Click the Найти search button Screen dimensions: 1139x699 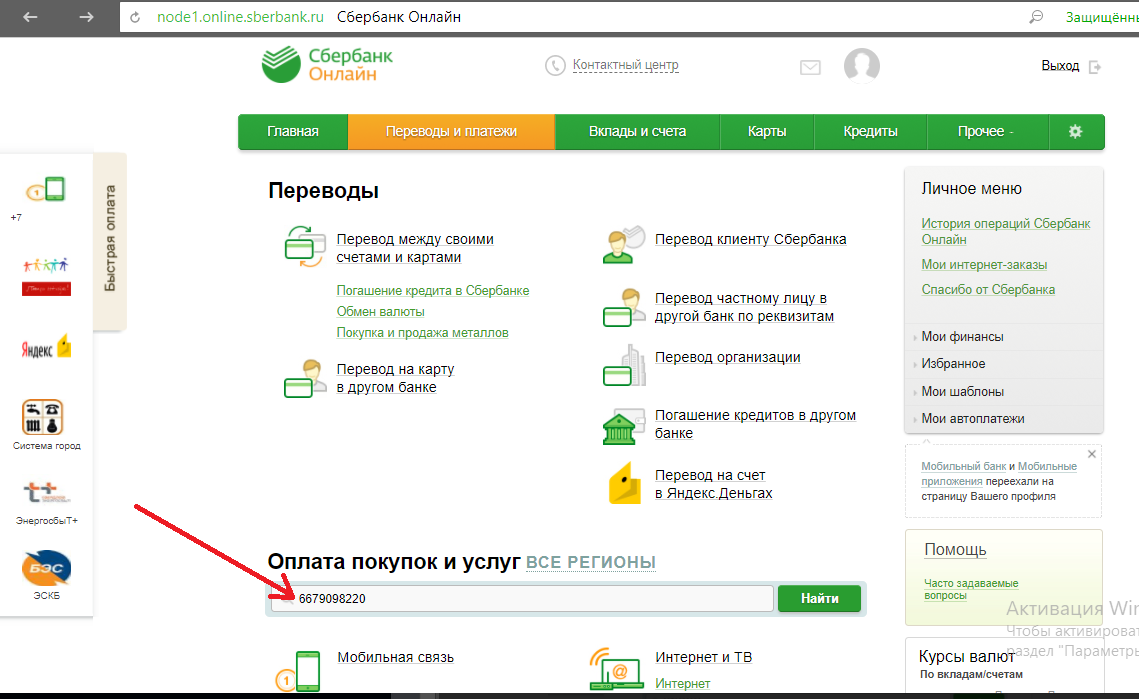[x=819, y=599]
